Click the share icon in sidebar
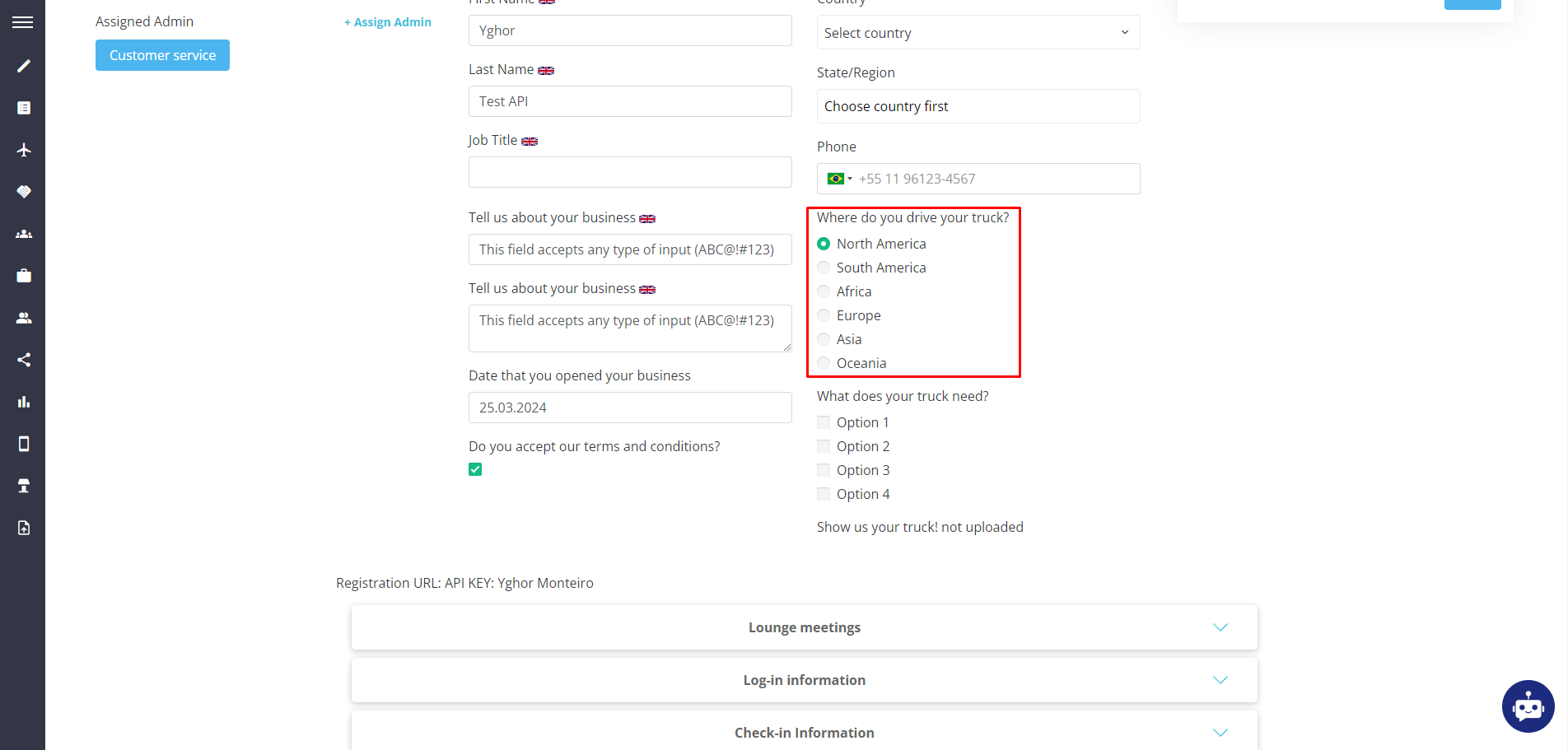The width and height of the screenshot is (1568, 750). (24, 360)
